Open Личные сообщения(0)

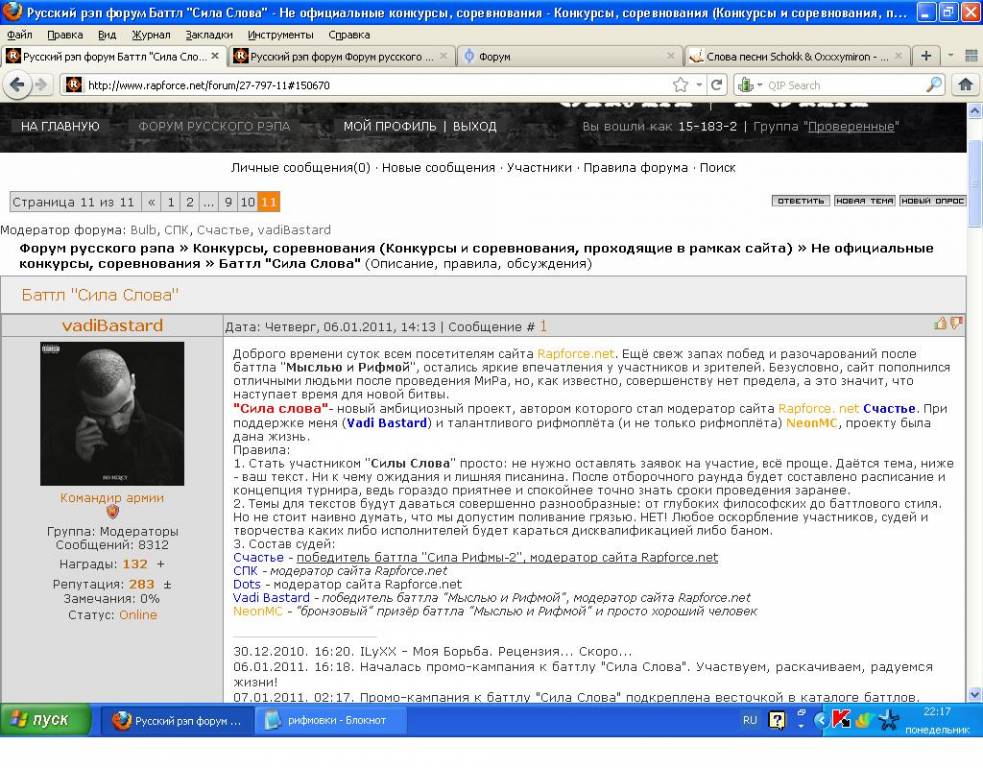coord(300,167)
